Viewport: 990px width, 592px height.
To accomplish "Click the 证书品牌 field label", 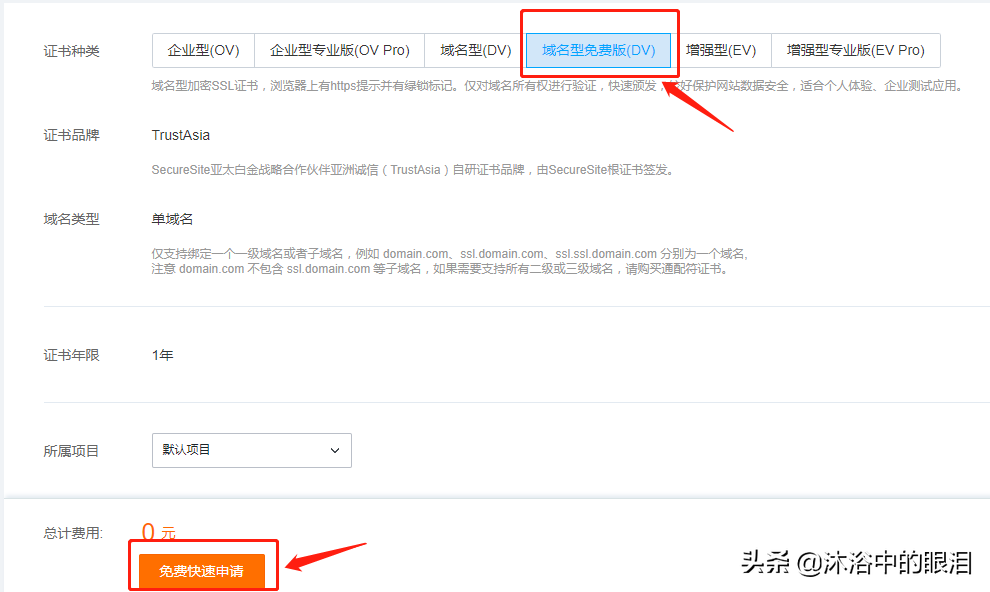I will point(72,135).
